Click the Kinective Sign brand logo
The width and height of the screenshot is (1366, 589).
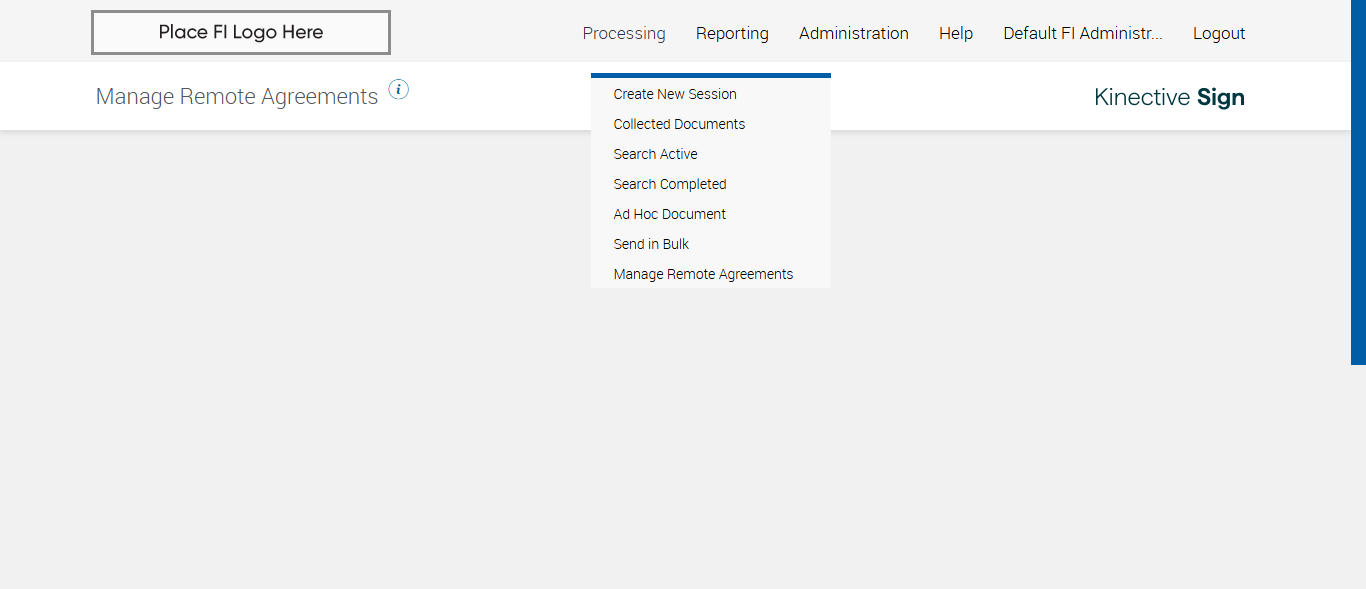click(x=1169, y=97)
